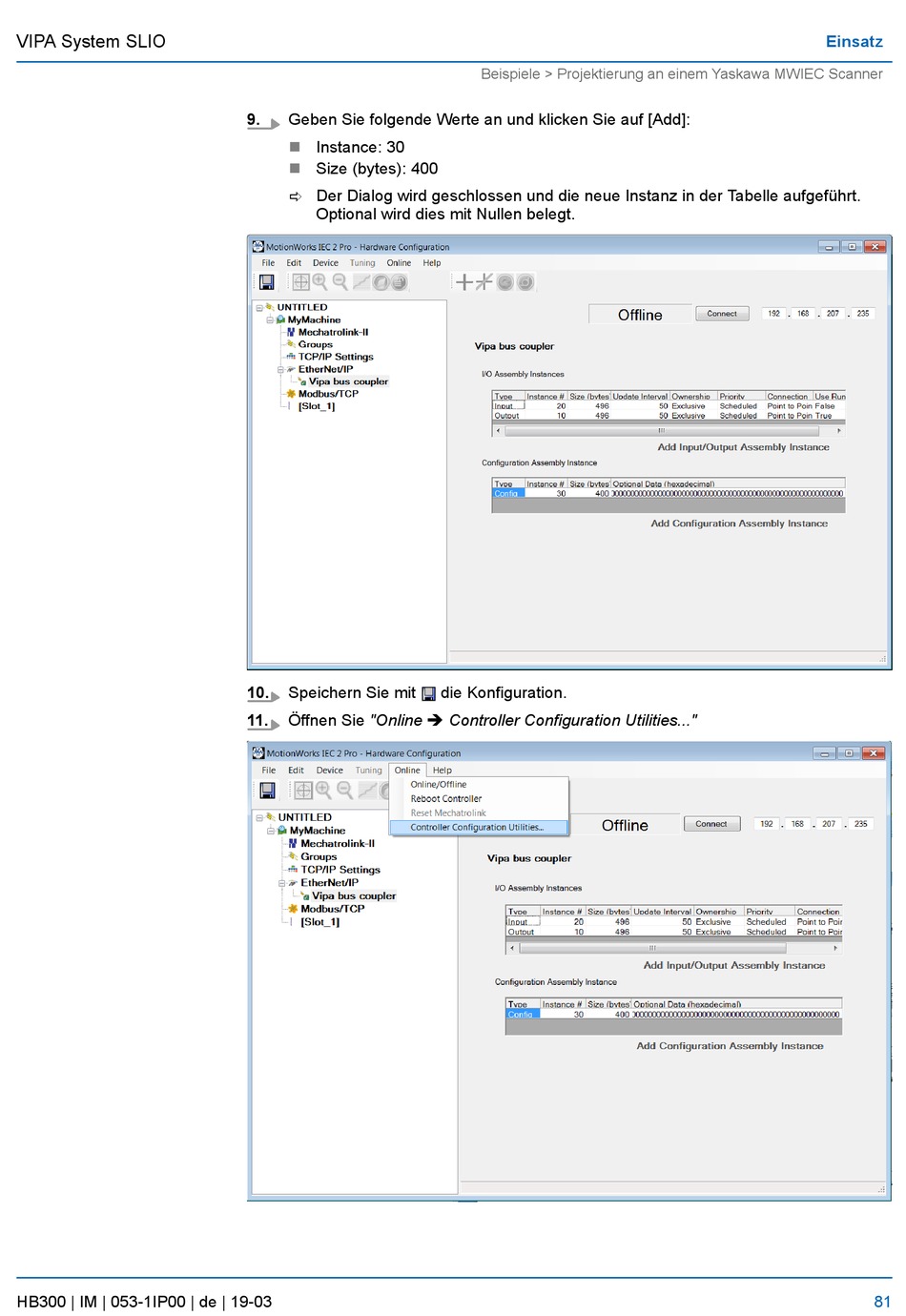Collapse the EtherNet/IP tree node in the lower window

pyautogui.click(x=281, y=883)
